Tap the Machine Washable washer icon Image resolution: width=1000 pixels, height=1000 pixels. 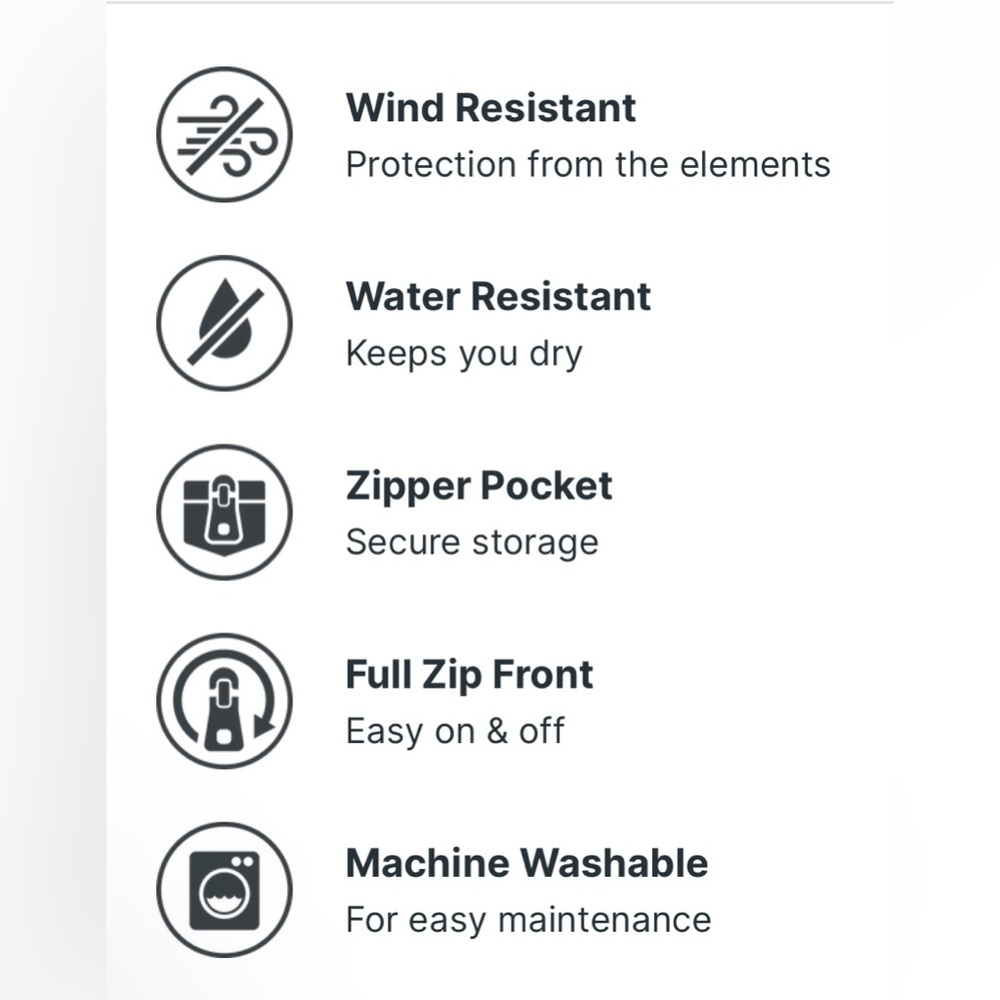225,890
